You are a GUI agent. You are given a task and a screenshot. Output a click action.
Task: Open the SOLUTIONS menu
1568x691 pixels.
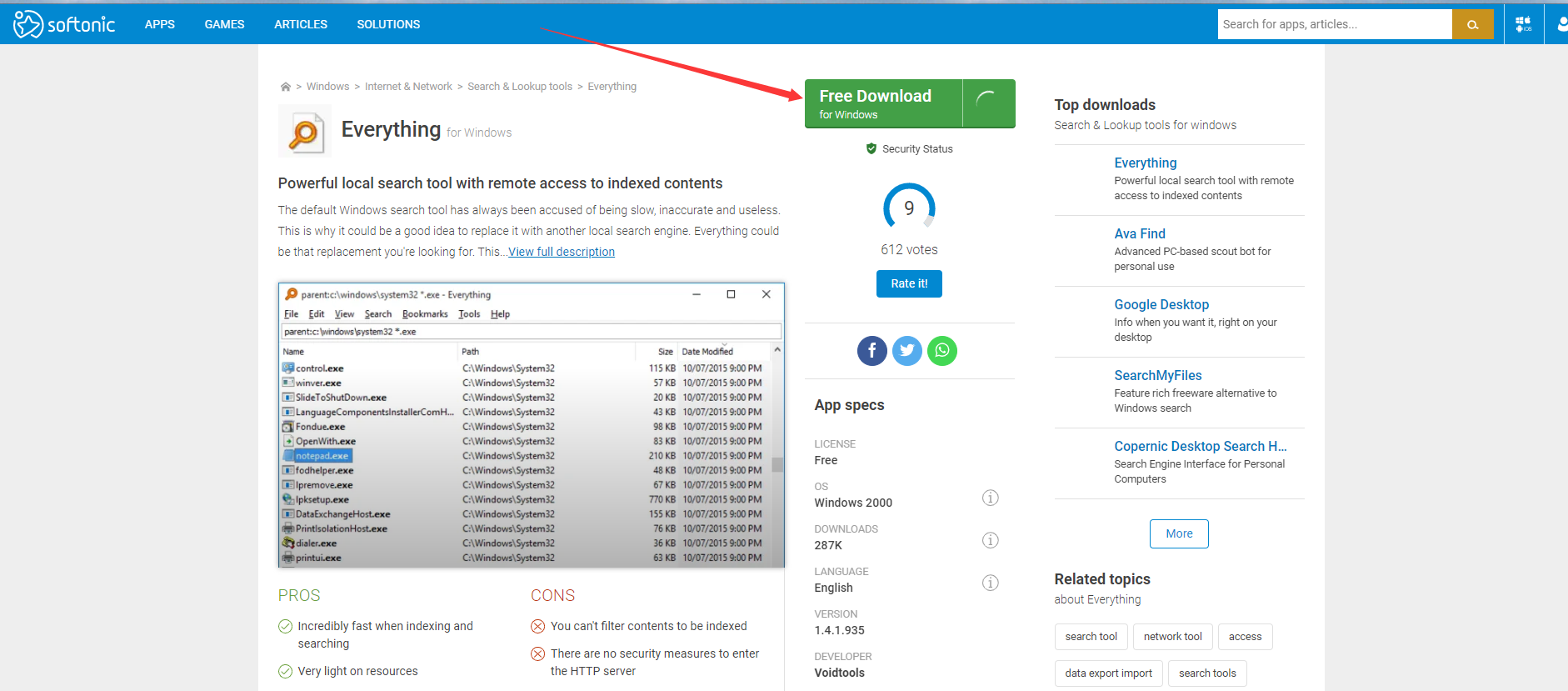click(x=388, y=24)
